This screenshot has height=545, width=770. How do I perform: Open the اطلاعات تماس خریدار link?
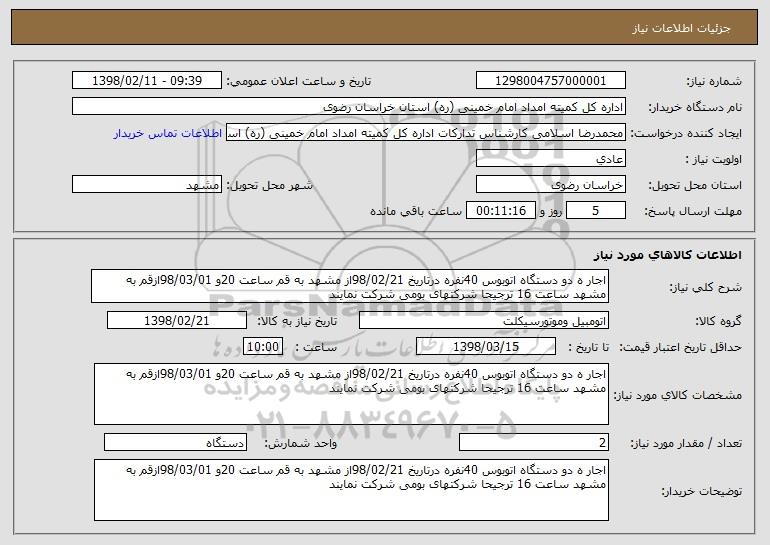[167, 134]
